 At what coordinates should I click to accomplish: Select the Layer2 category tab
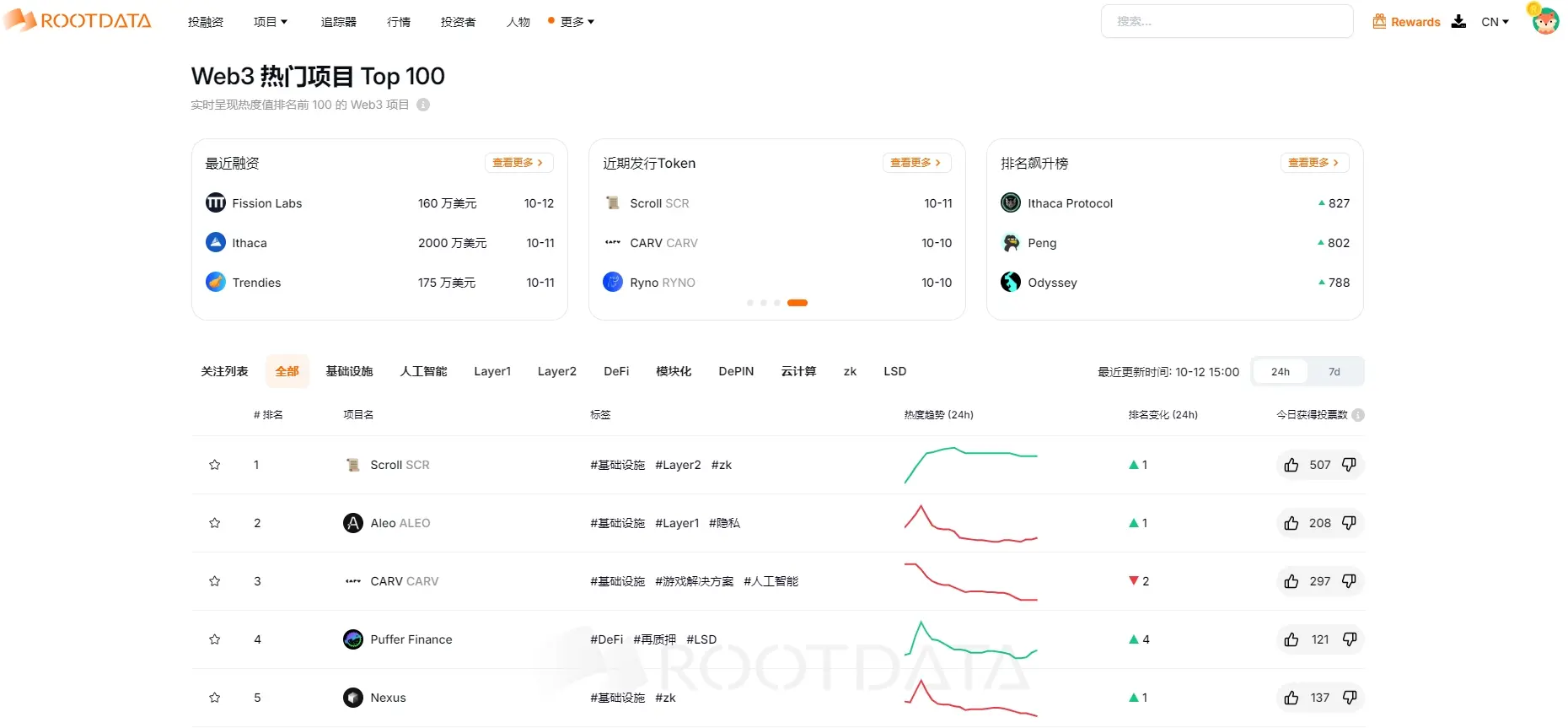[556, 371]
